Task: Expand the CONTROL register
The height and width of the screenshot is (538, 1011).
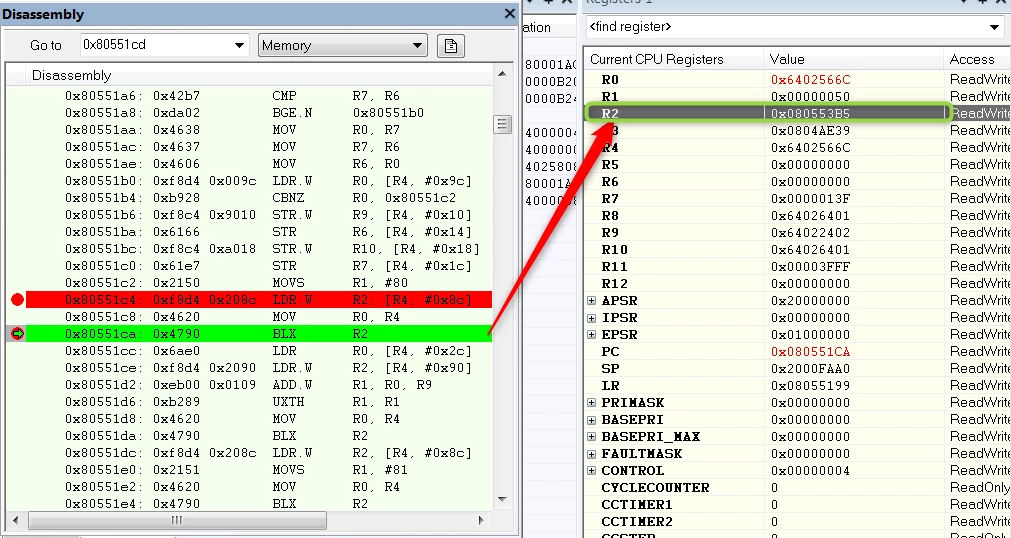Action: point(591,471)
